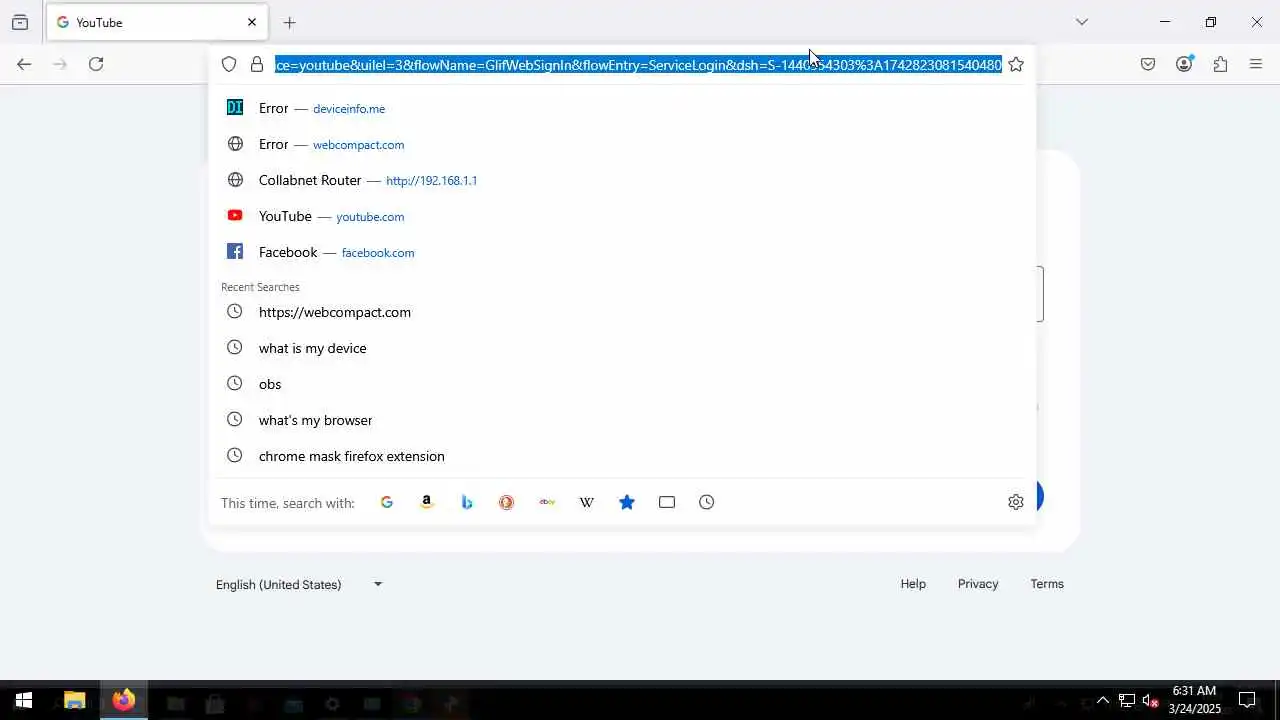1280x720 pixels.
Task: Click Firefox icon in taskbar
Action: [124, 701]
